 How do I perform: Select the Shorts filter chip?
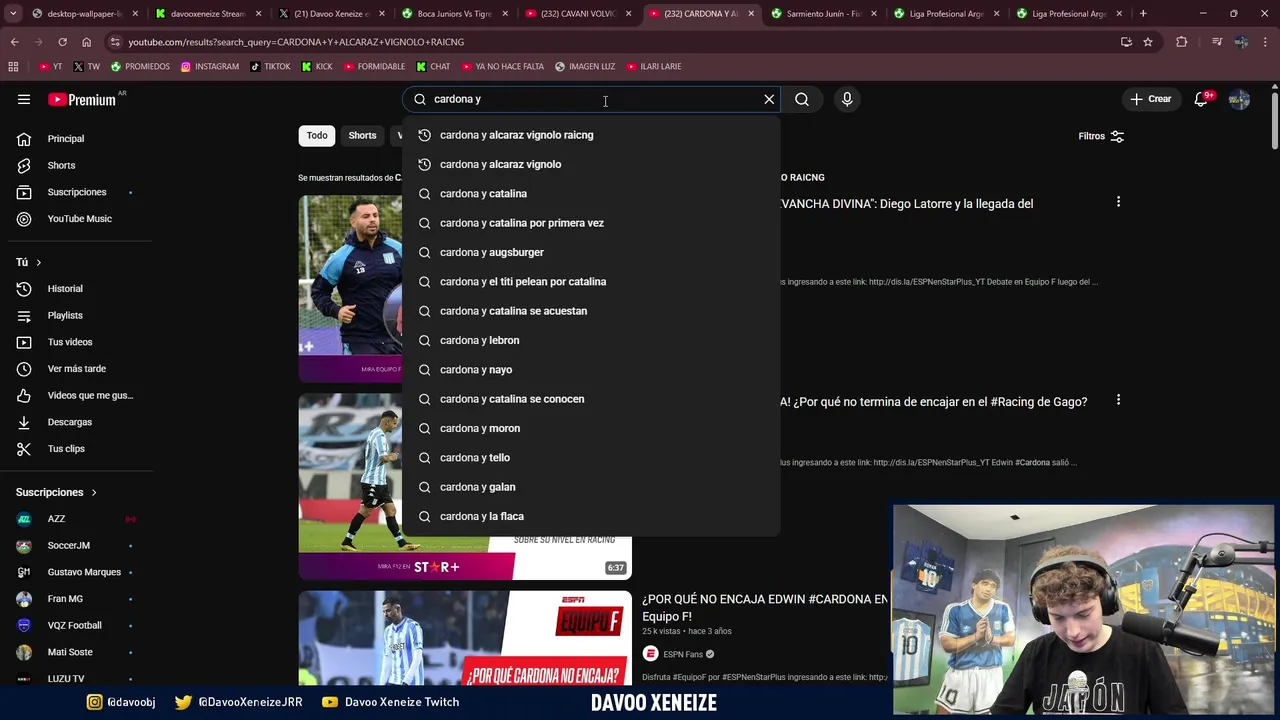click(362, 136)
